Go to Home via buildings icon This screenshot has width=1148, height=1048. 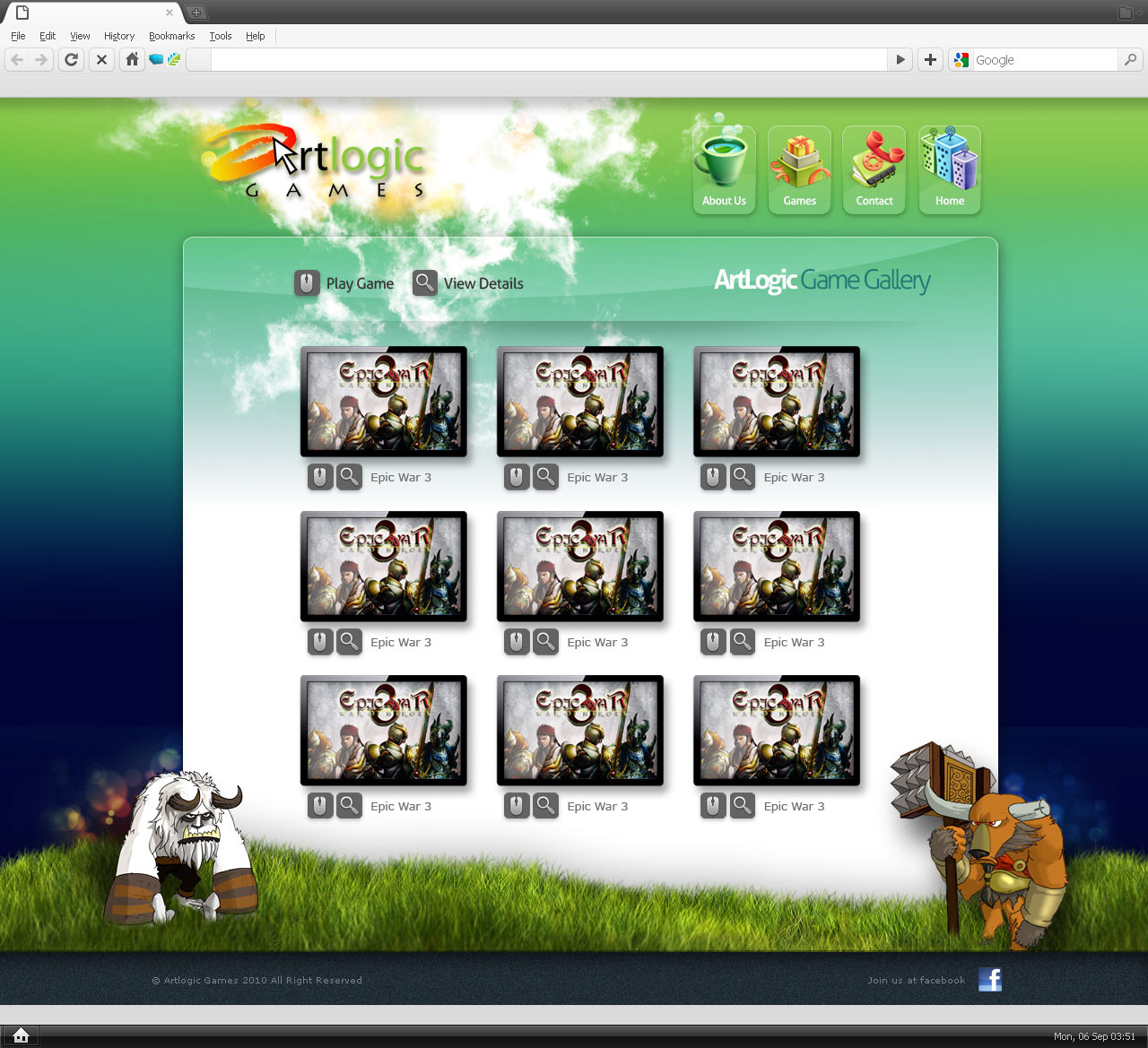pos(950,169)
